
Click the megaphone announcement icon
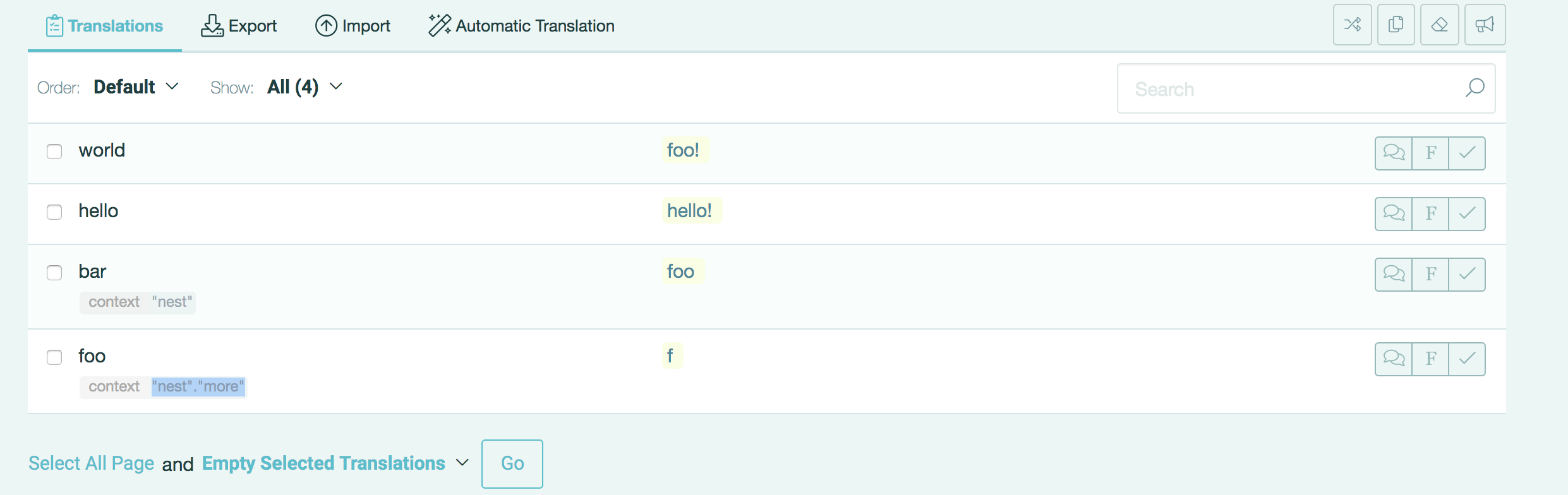[1485, 25]
